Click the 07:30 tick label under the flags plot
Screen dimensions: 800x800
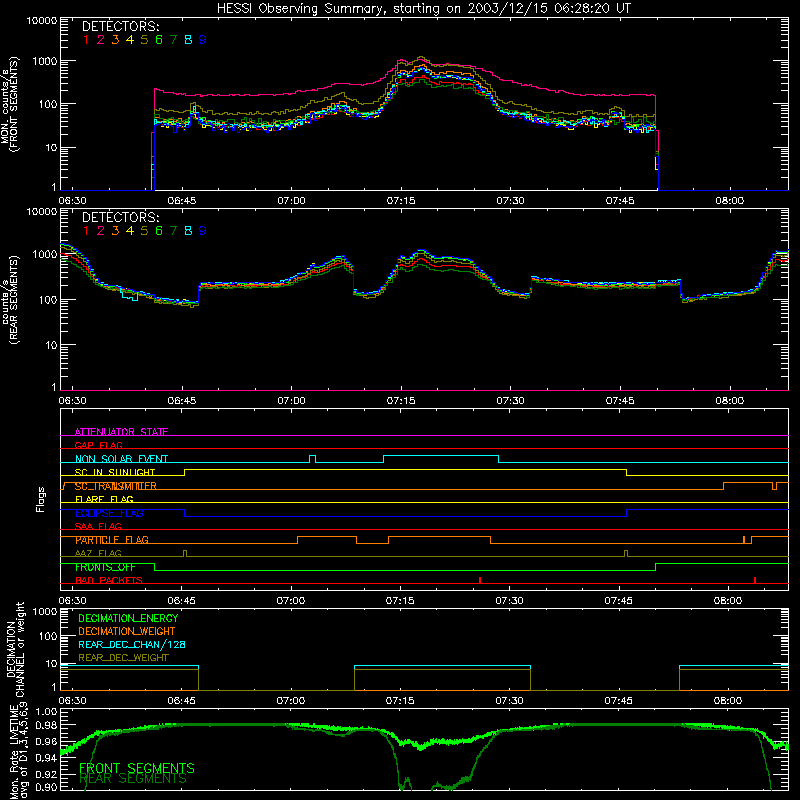click(x=509, y=601)
